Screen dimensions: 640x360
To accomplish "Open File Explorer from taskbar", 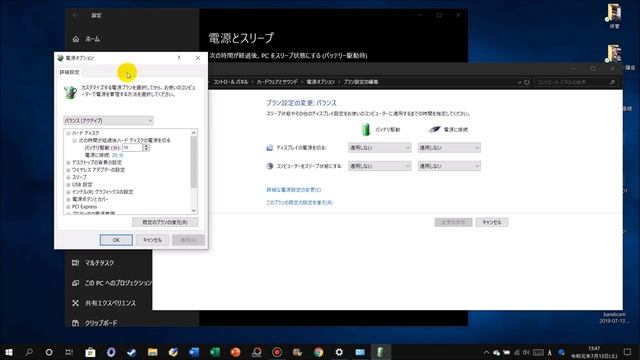I will click(x=152, y=352).
